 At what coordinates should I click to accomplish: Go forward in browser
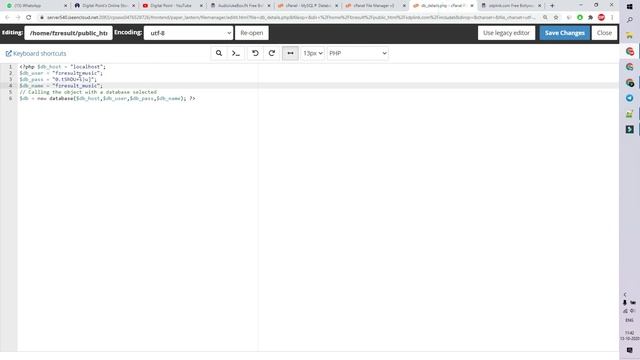tap(18, 18)
